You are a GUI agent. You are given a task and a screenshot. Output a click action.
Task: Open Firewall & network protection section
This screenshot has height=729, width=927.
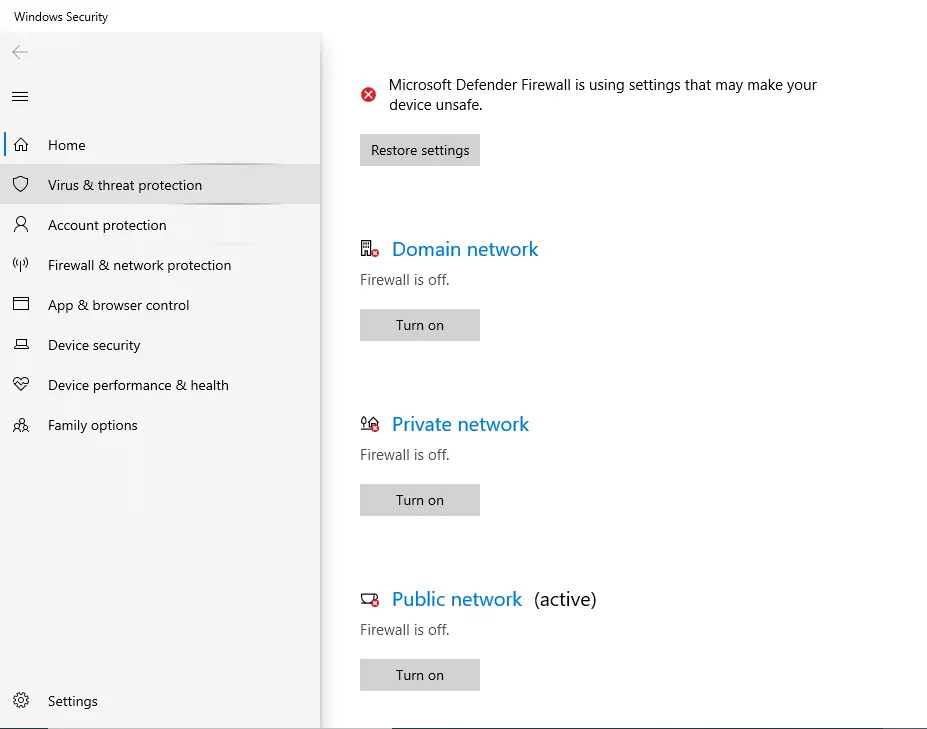[x=160, y=265]
